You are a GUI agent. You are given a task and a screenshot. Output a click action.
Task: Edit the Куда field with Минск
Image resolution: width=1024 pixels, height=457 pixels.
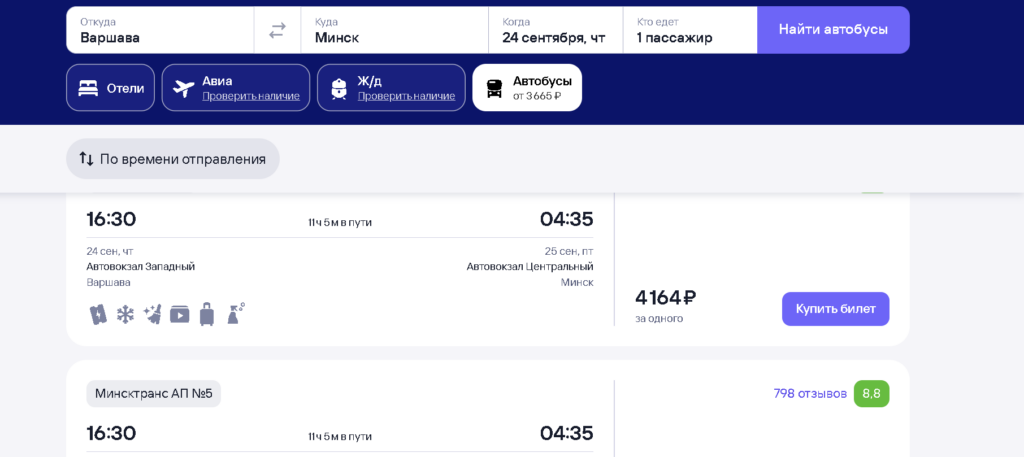coord(394,30)
